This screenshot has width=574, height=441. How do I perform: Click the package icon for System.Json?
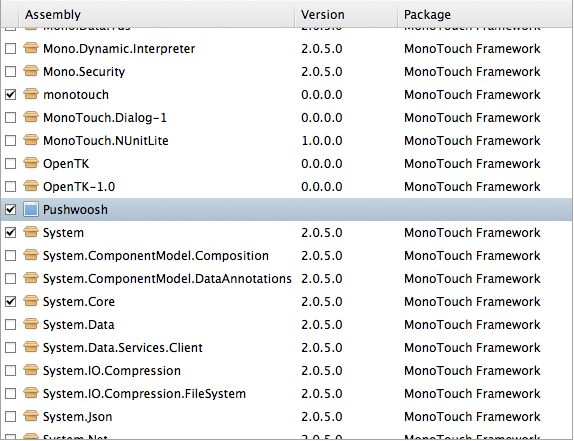[x=31, y=416]
